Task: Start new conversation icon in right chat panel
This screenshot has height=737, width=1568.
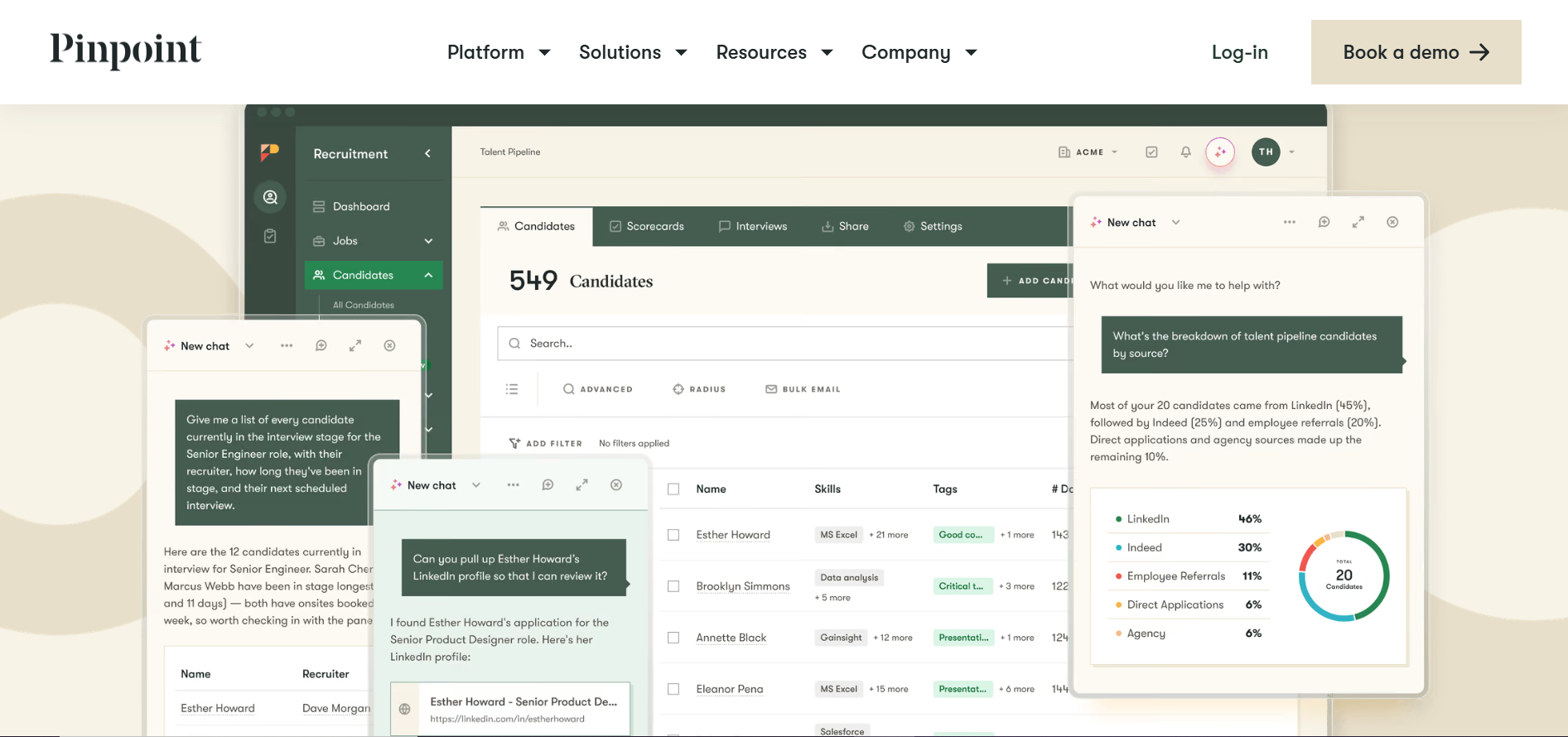Action: click(1324, 222)
